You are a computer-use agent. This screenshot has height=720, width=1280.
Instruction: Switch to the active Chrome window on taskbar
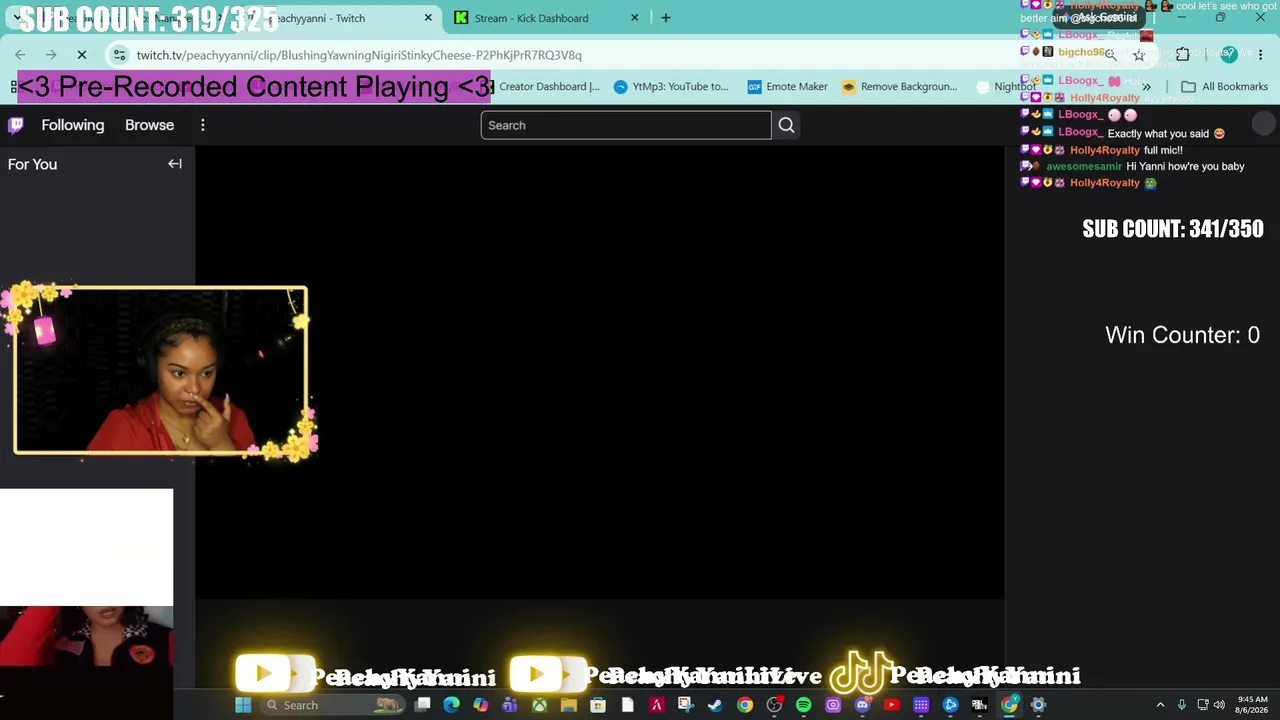(x=1009, y=705)
